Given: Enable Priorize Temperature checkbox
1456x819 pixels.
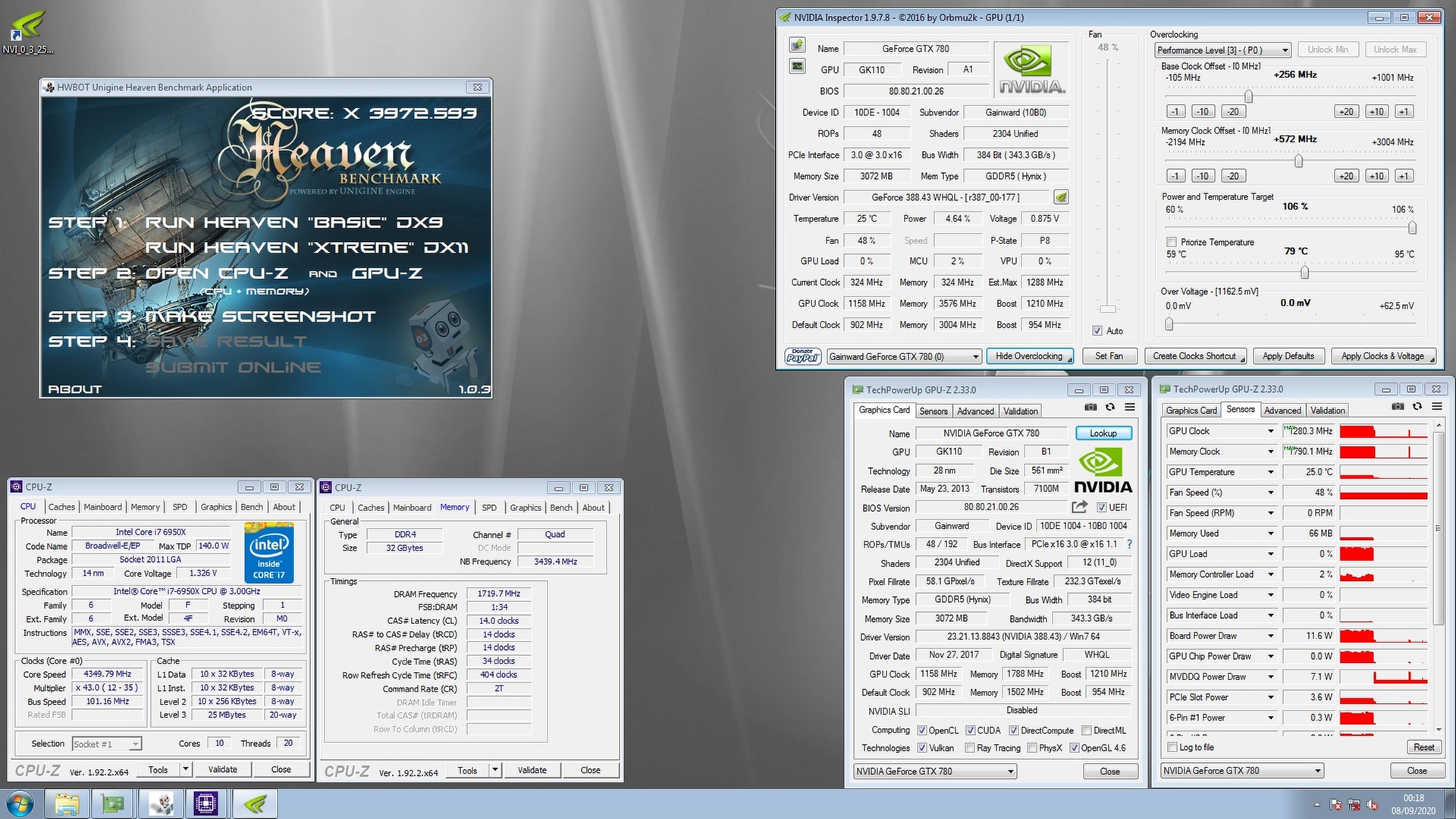Looking at the screenshot, I should [x=1172, y=242].
